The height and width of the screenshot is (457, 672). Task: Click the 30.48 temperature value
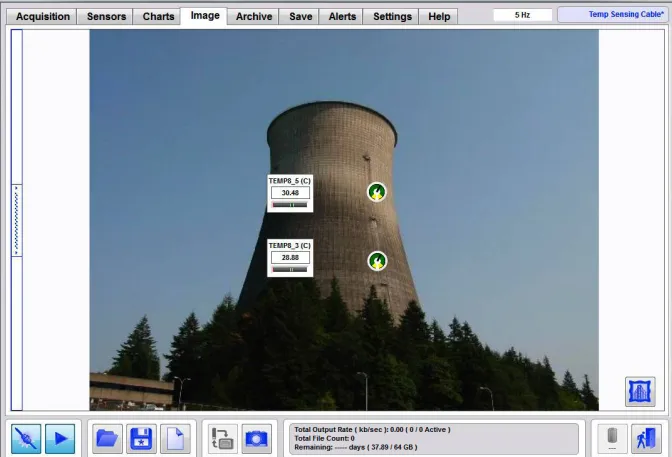click(x=290, y=193)
